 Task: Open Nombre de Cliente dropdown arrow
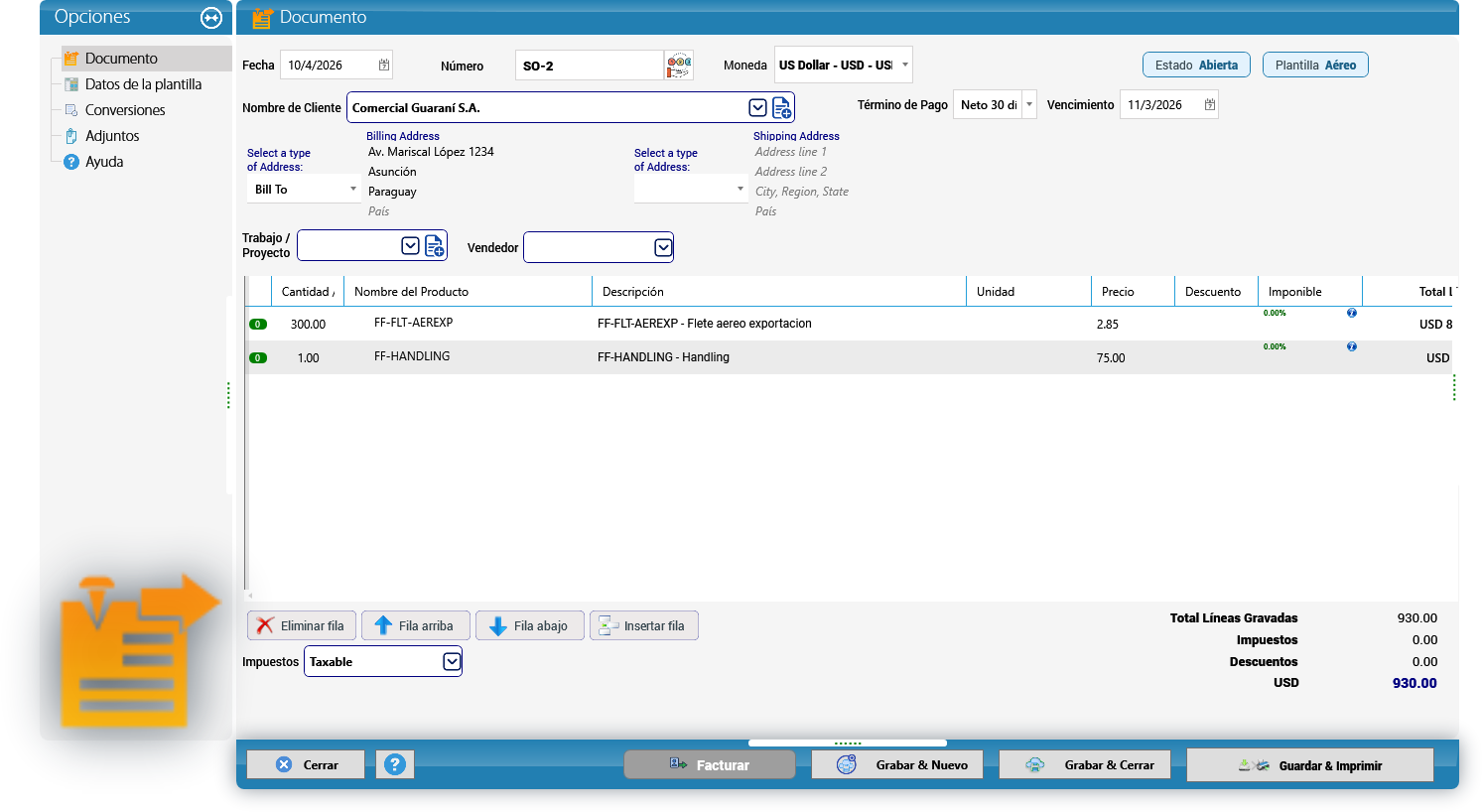pyautogui.click(x=757, y=107)
